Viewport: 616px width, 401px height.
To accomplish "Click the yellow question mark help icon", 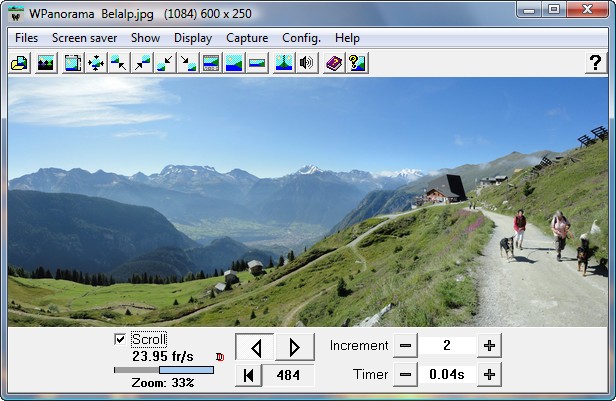I will coord(357,63).
